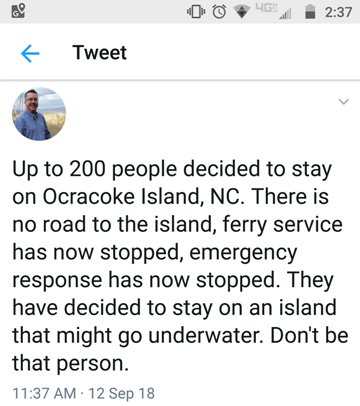The width and height of the screenshot is (360, 406).
Task: Select the "Ocracoke Island, NC" text
Action: [x=141, y=197]
